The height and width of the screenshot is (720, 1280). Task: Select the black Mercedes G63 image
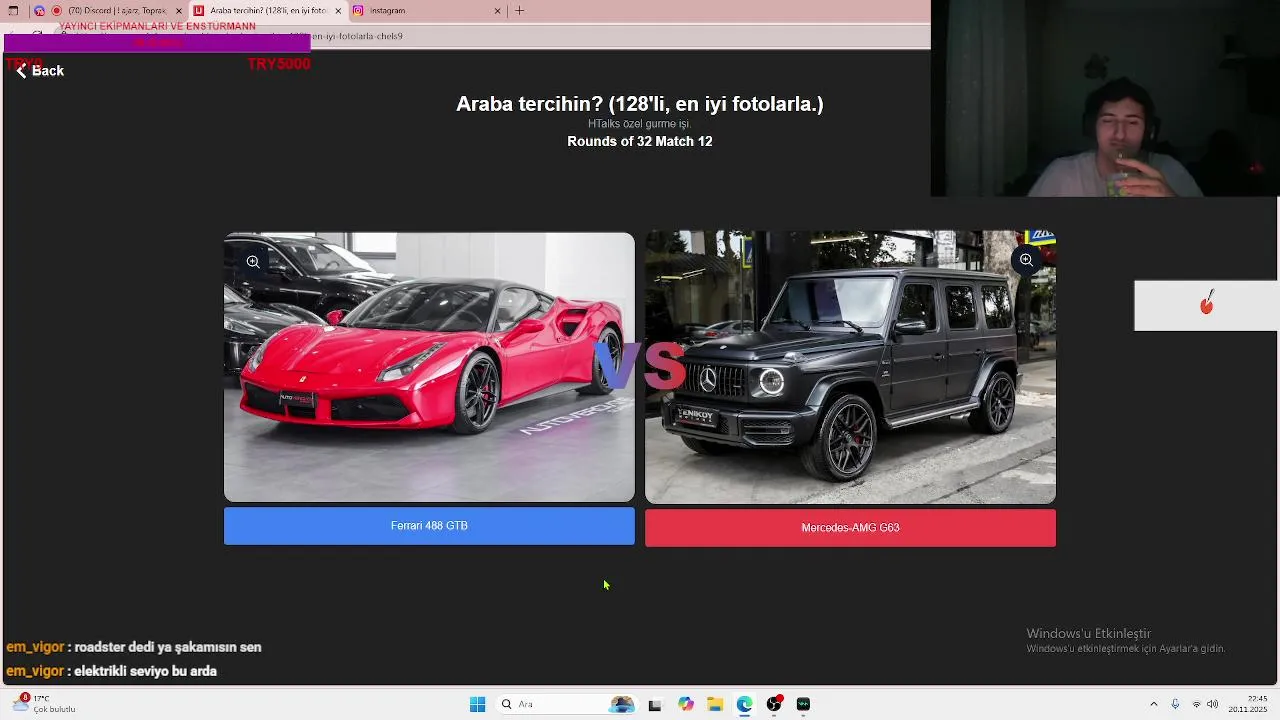coord(850,367)
